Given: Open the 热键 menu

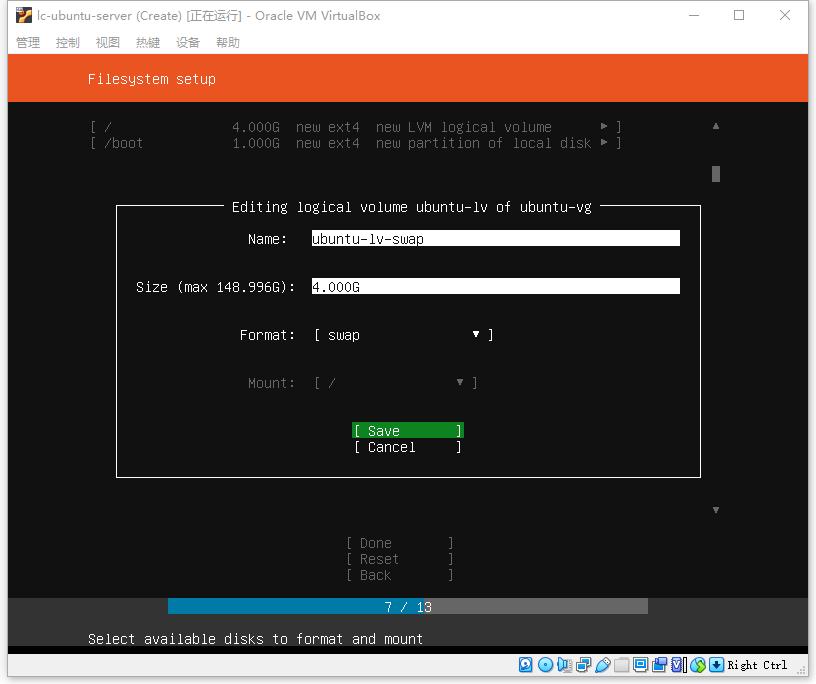Looking at the screenshot, I should 148,43.
